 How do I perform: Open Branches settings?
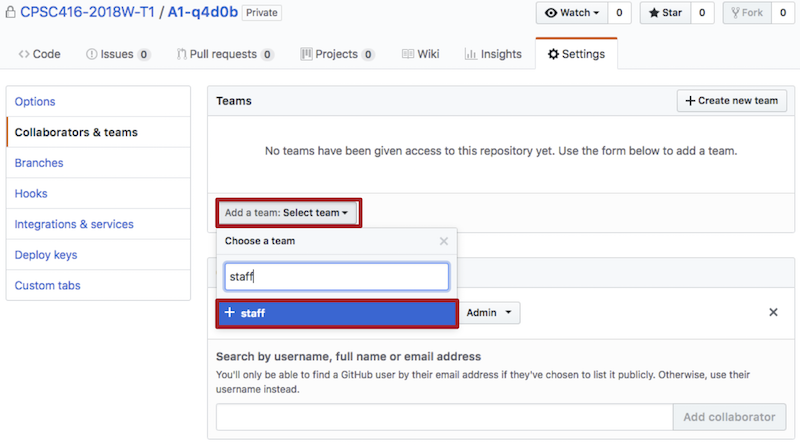pos(98,163)
